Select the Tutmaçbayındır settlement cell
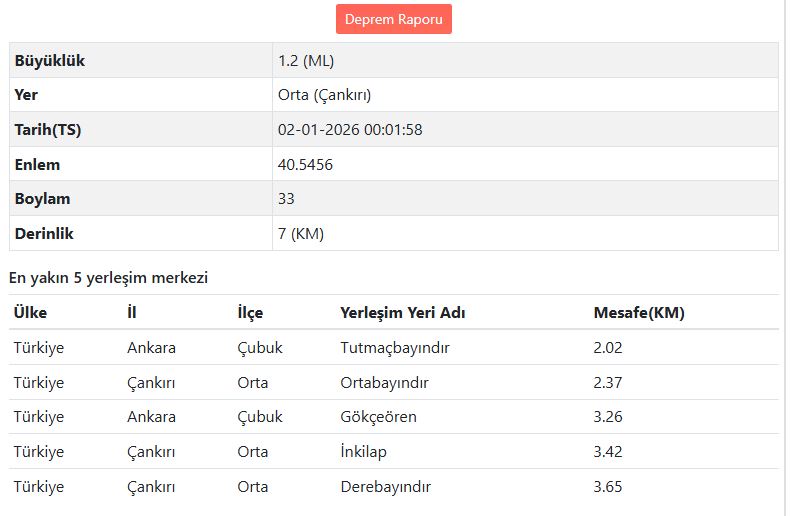The width and height of the screenshot is (790, 516). [x=395, y=348]
